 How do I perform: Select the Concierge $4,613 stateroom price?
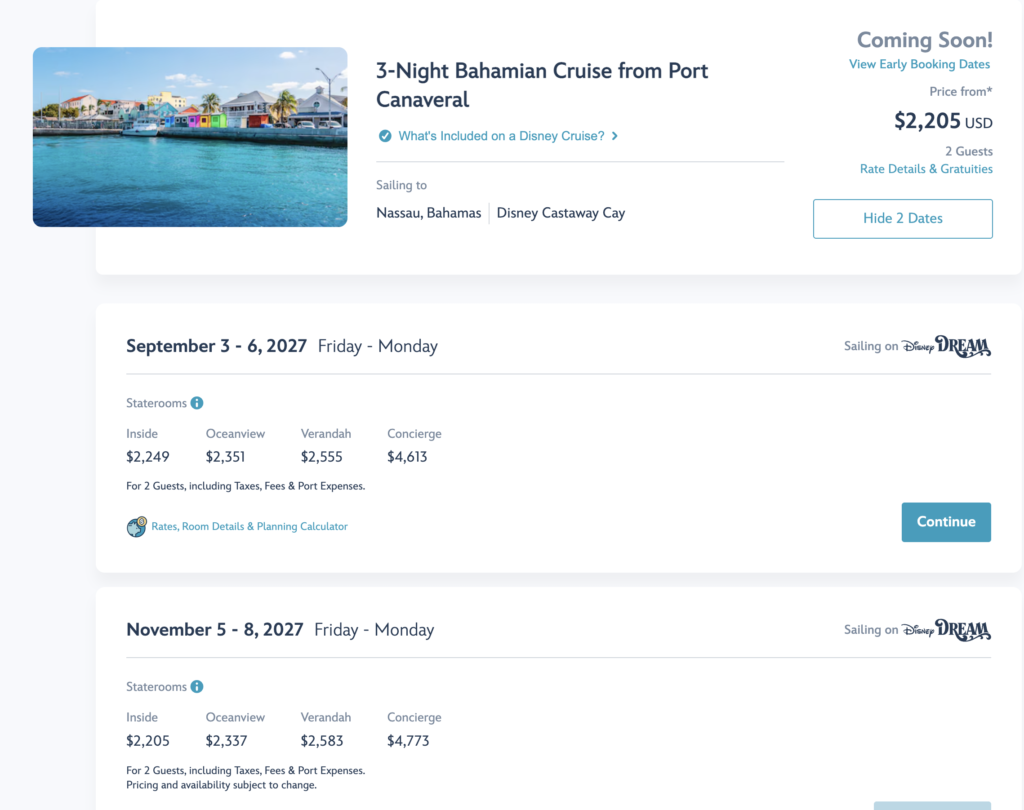(407, 457)
